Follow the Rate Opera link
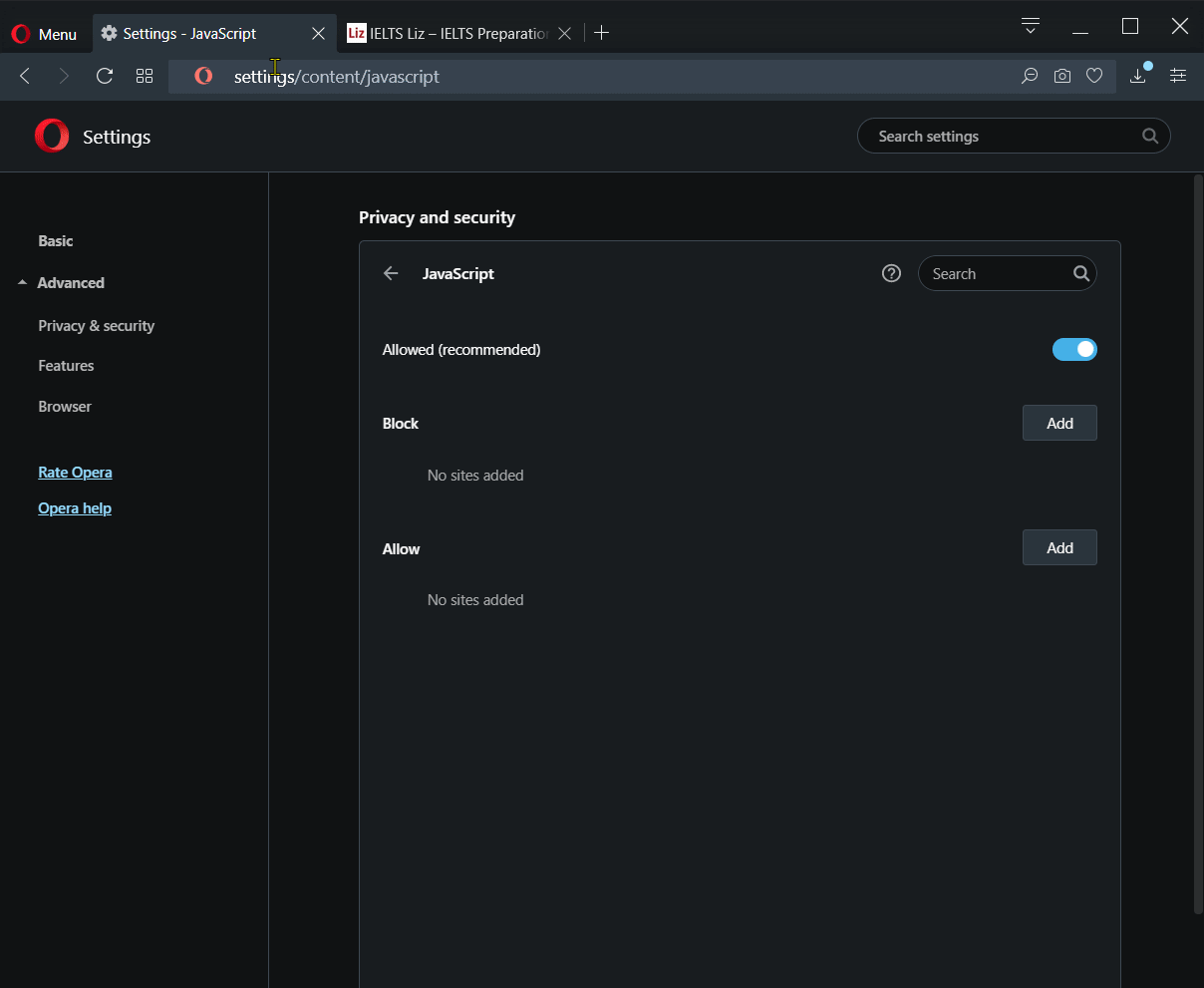 [x=75, y=473]
